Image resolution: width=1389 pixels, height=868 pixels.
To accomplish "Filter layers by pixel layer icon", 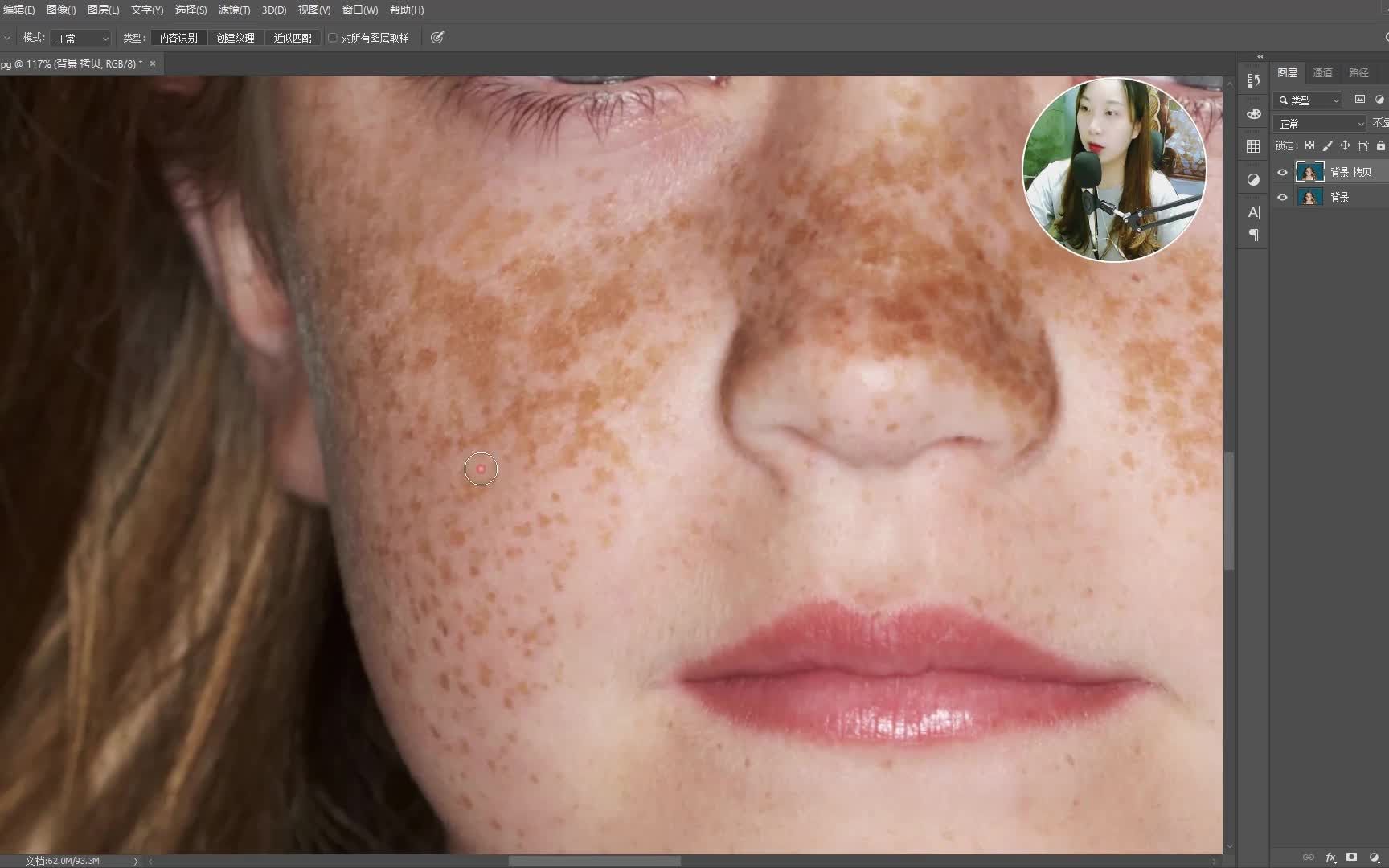I will [x=1360, y=100].
